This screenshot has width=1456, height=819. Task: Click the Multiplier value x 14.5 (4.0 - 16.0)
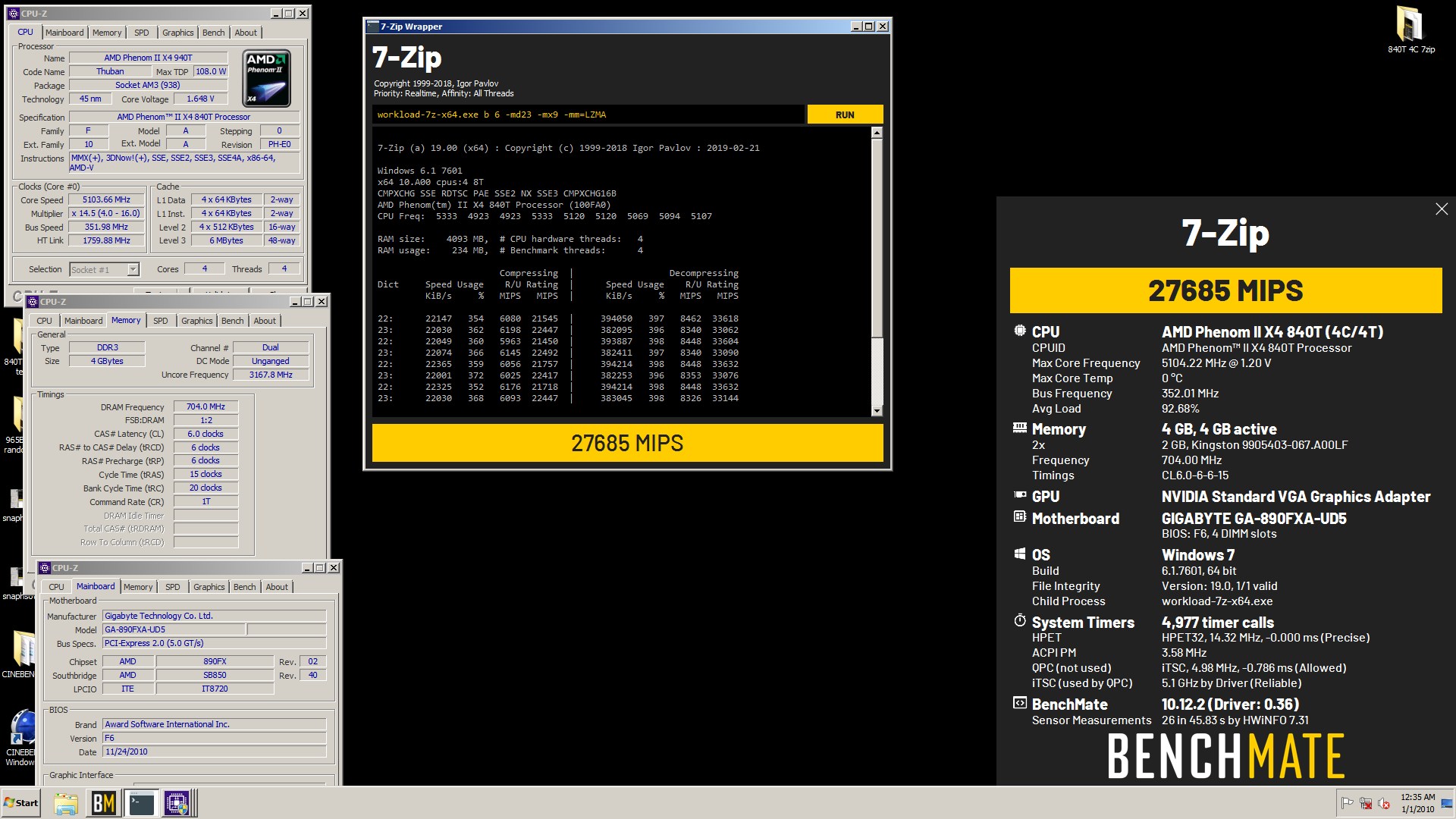(106, 214)
